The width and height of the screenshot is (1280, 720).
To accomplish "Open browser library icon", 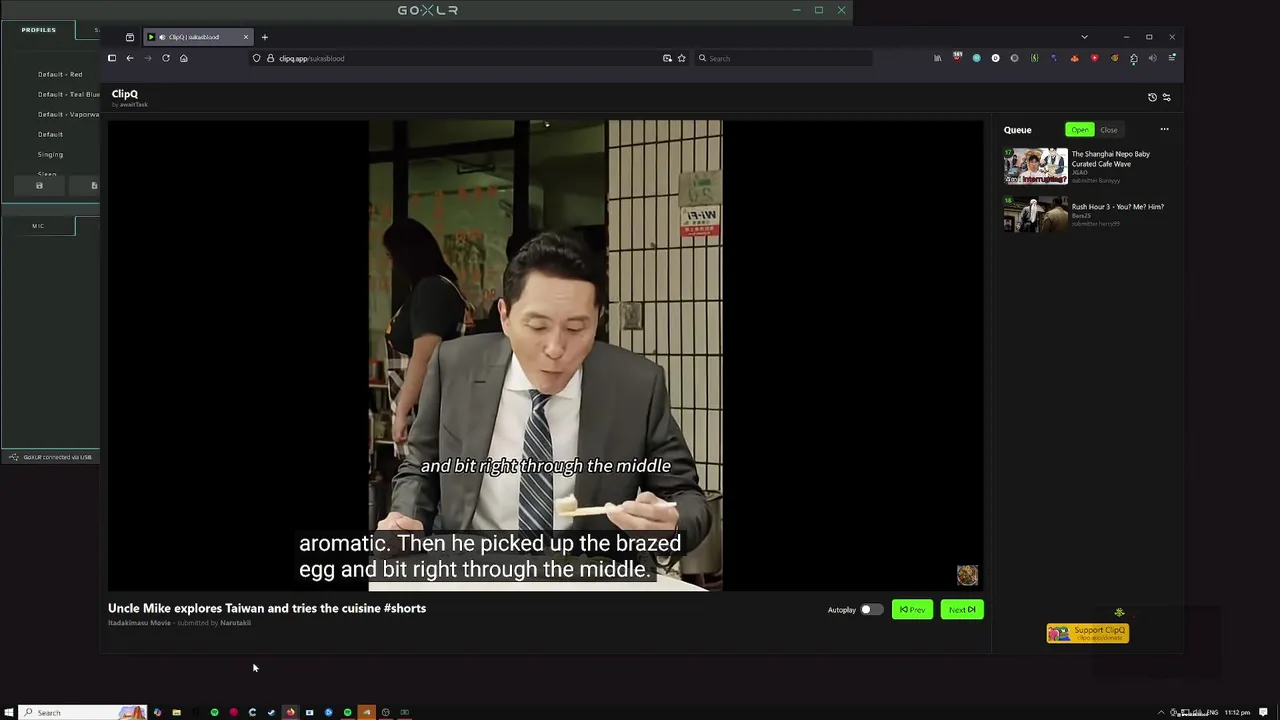I will click(937, 58).
